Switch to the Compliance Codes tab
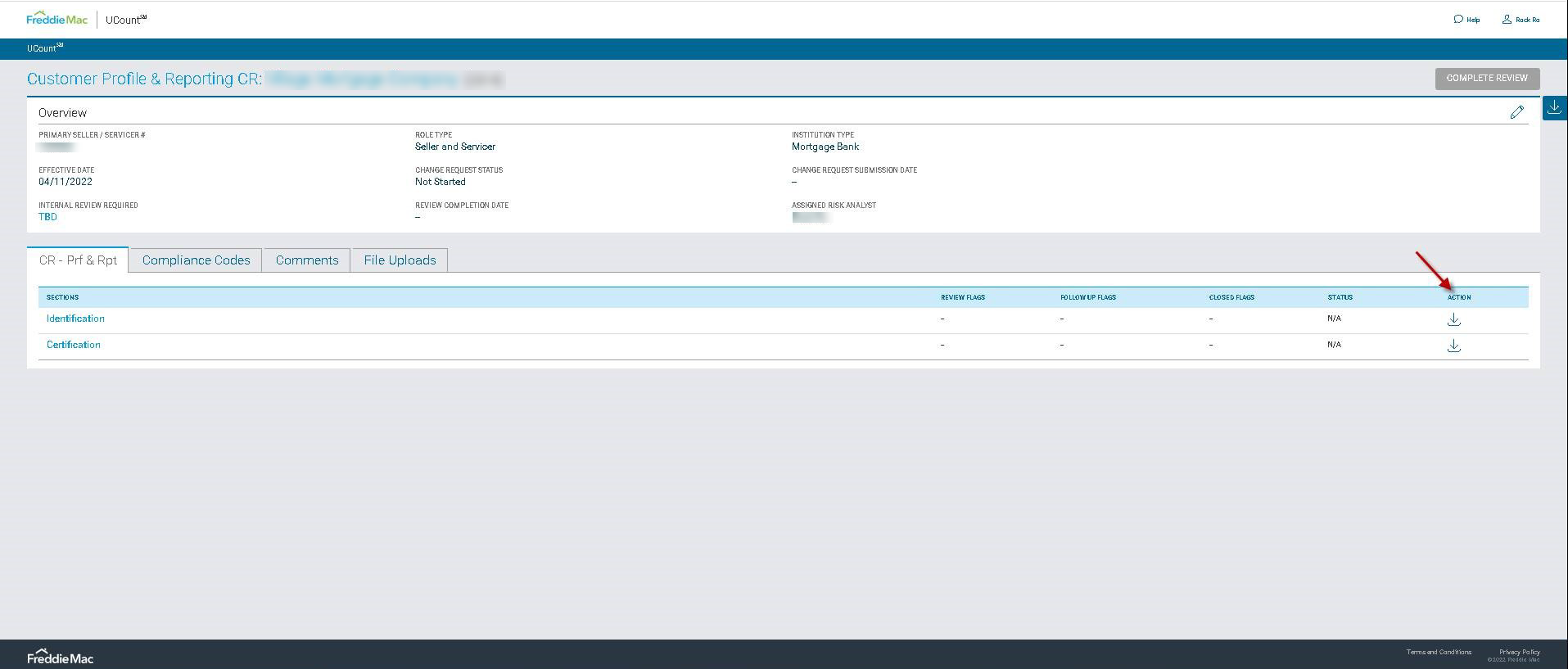 click(196, 260)
